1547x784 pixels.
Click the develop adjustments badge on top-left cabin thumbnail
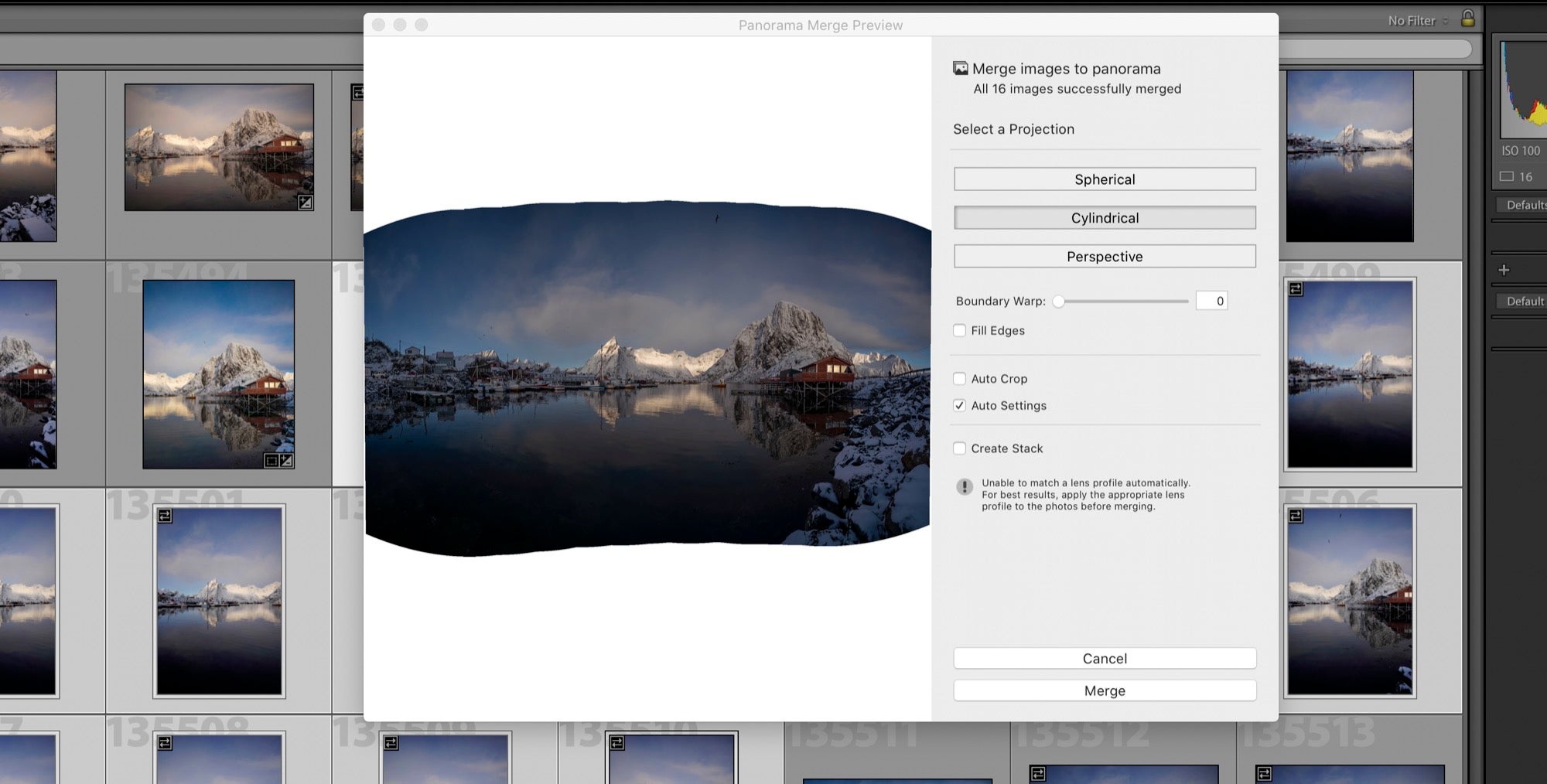pos(306,203)
